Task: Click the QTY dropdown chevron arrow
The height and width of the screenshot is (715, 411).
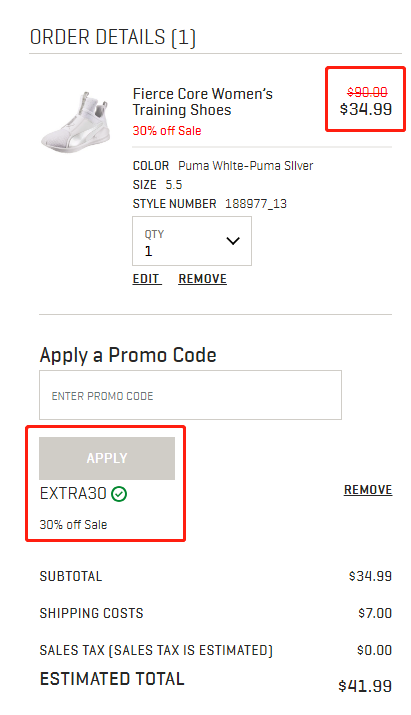Action: 233,241
